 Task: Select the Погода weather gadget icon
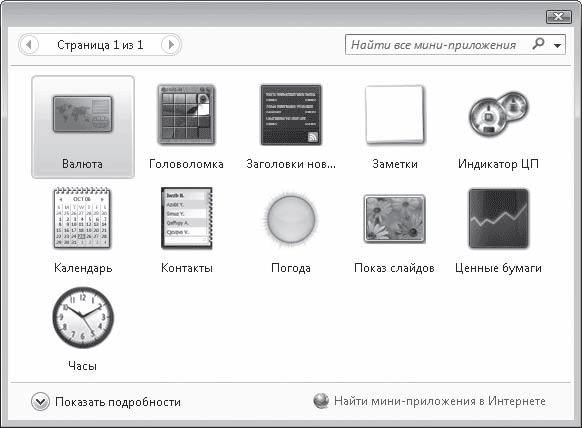pyautogui.click(x=291, y=219)
